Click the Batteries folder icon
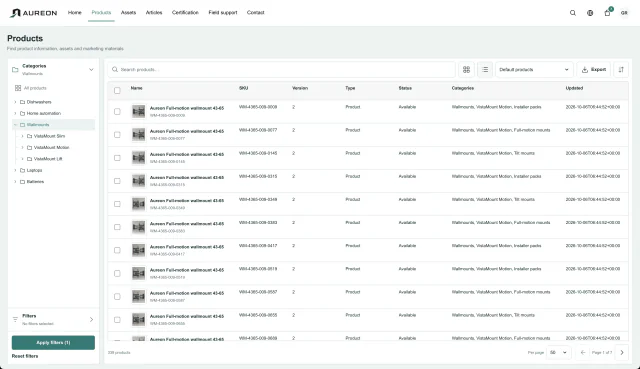The height and width of the screenshot is (369, 640). pyautogui.click(x=22, y=182)
